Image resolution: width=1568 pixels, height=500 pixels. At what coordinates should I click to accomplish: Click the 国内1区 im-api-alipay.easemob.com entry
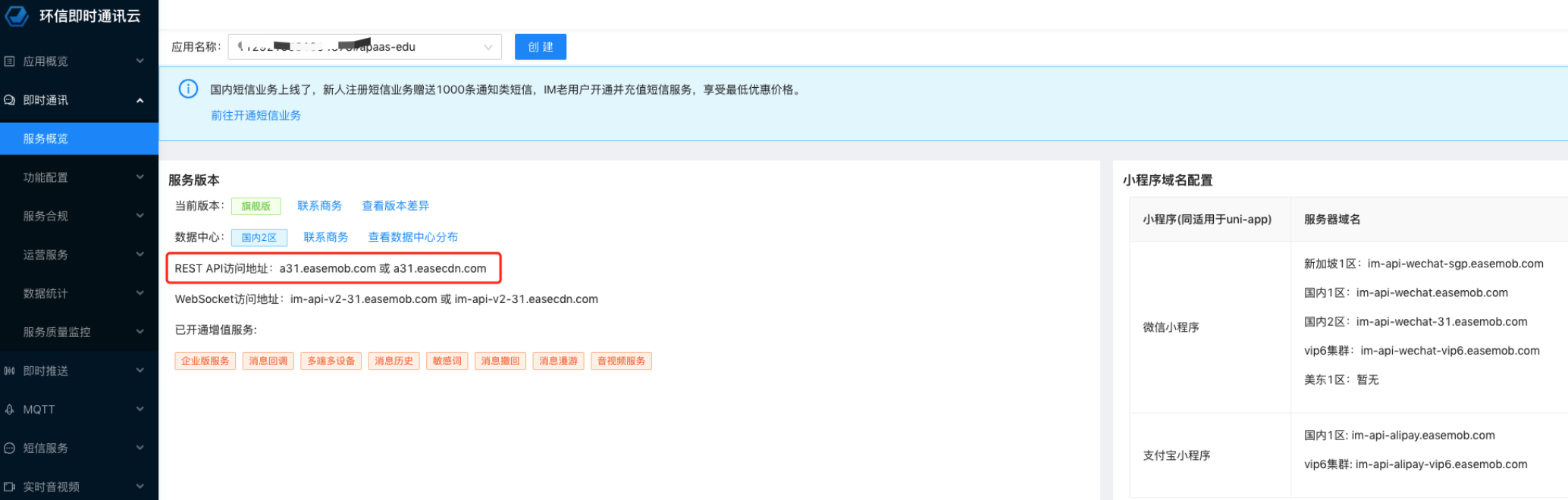pos(1400,436)
